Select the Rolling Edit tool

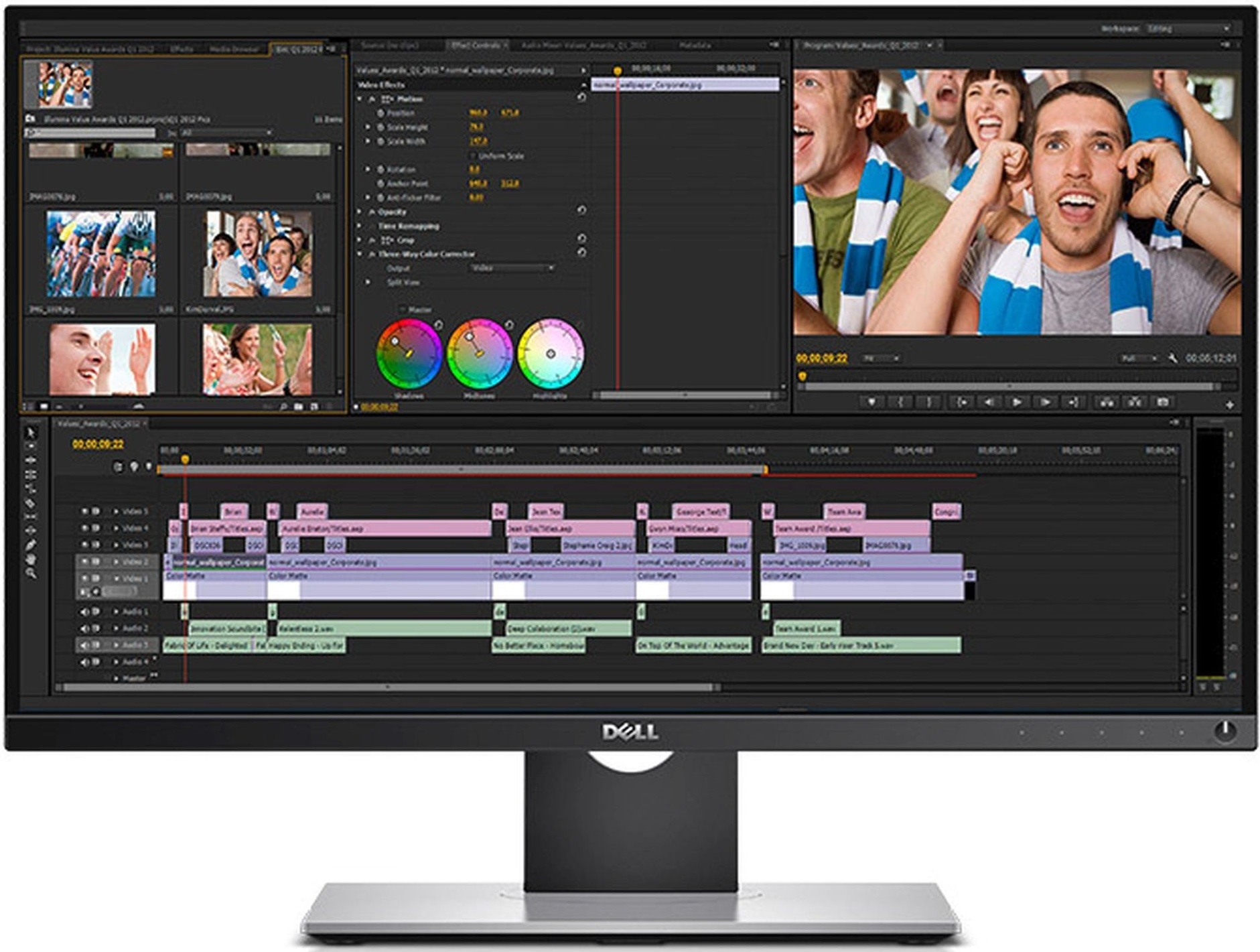click(31, 474)
